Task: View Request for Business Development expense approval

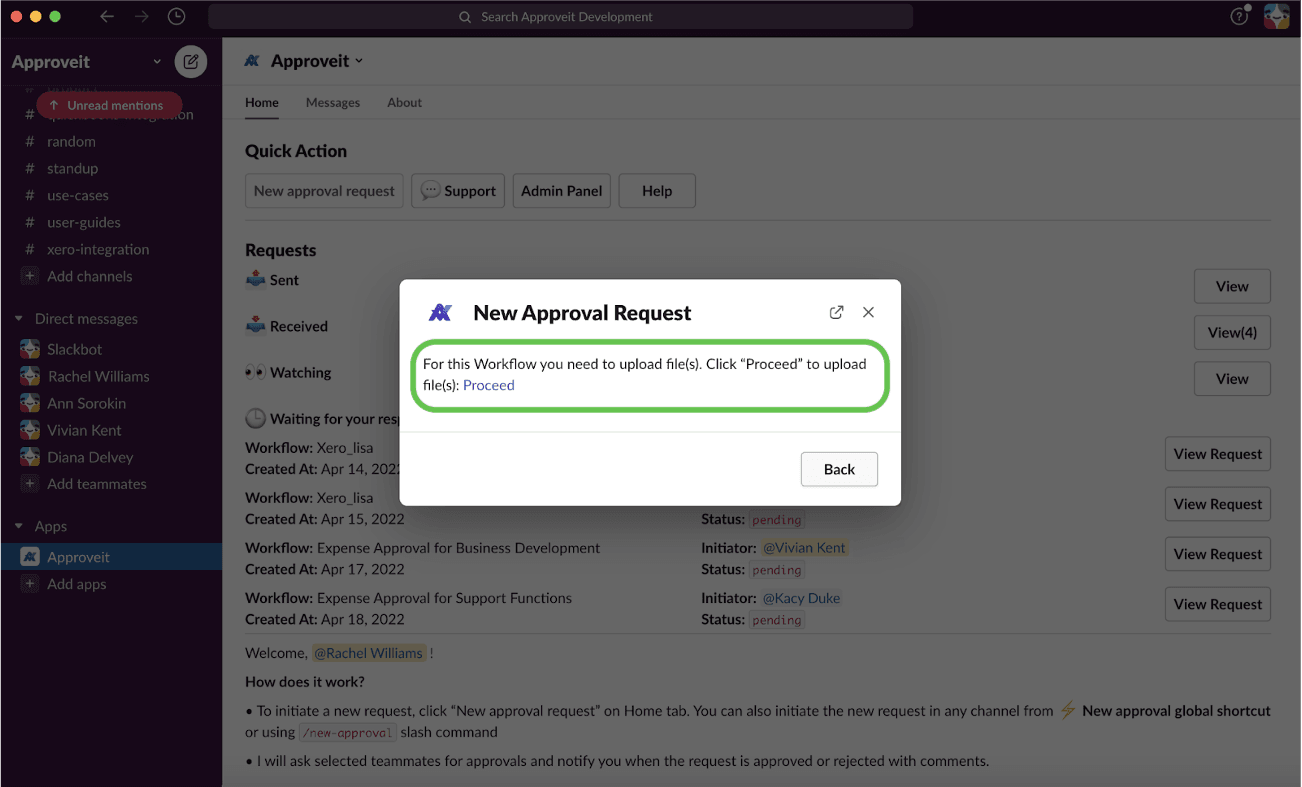Action: coord(1218,554)
